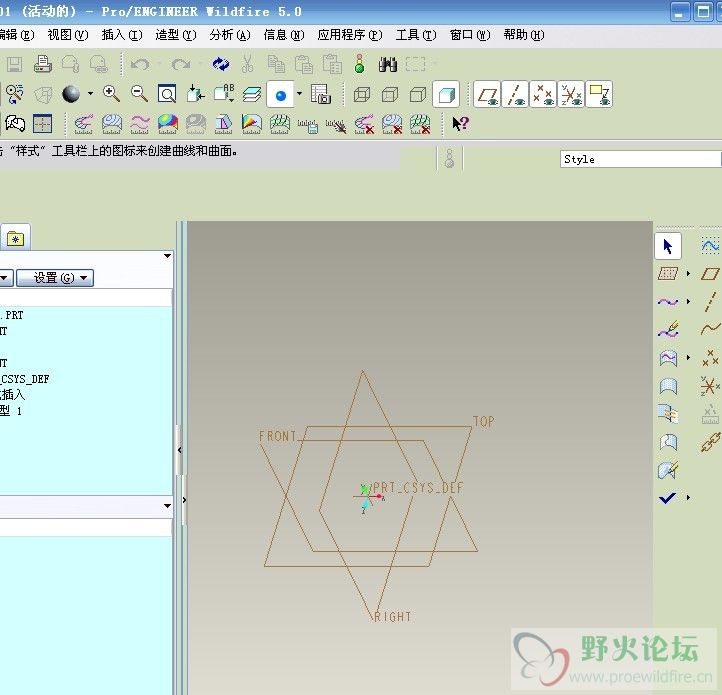722x695 pixels.
Task: Expand the curve tool flyout arrow
Action: [x=688, y=302]
